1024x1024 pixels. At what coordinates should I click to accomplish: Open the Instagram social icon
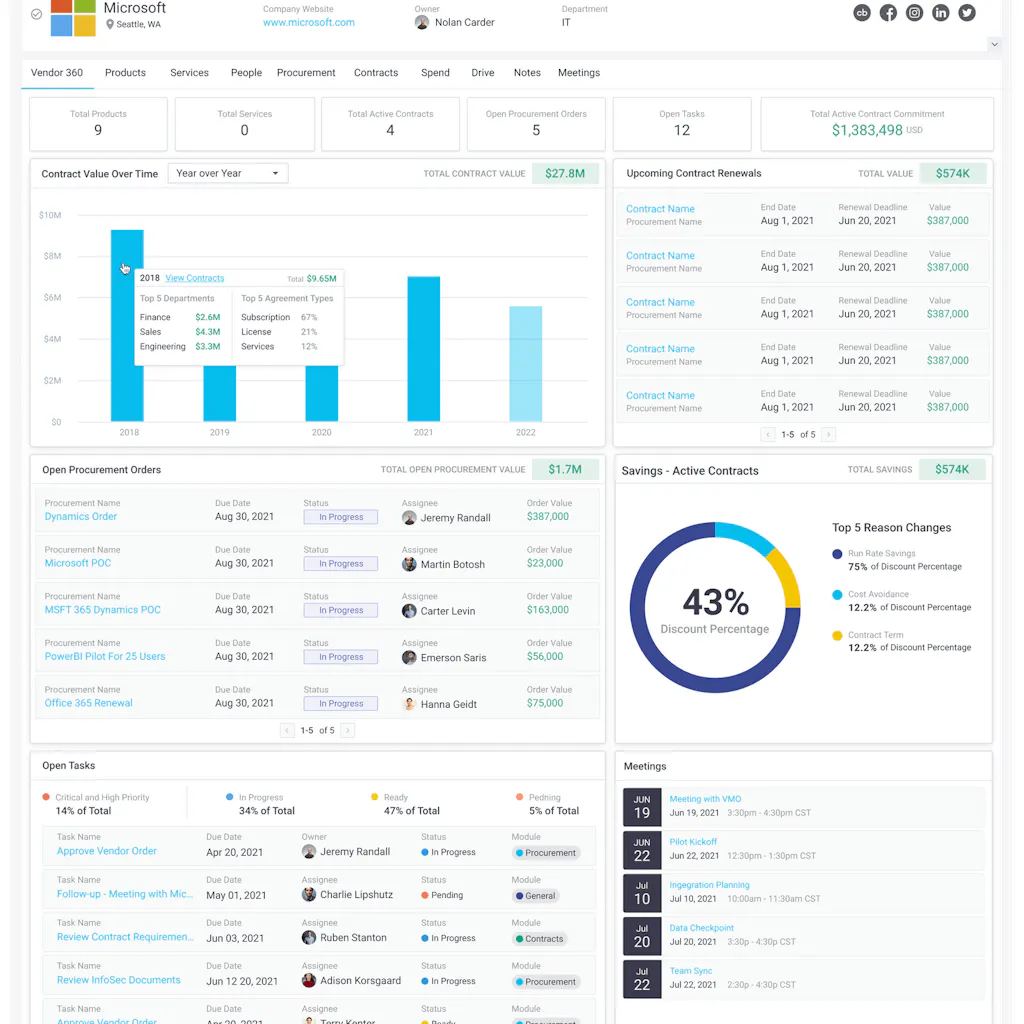coord(914,13)
